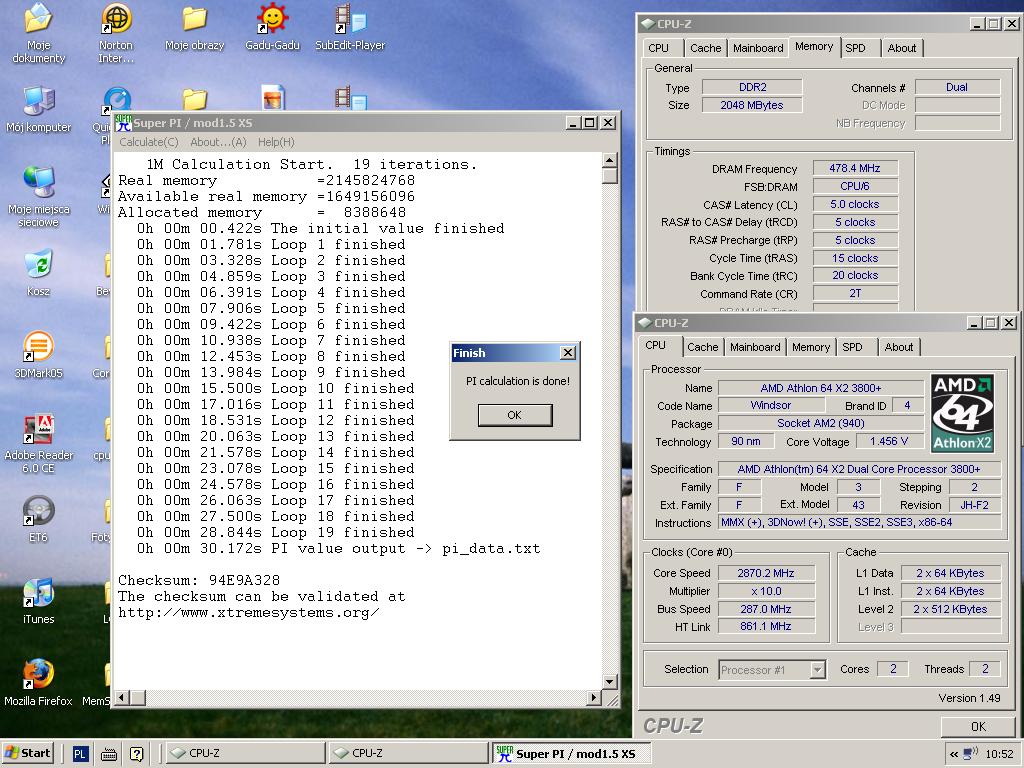
Task: Open the Calculate(C) menu in Super PI
Action: click(x=149, y=142)
